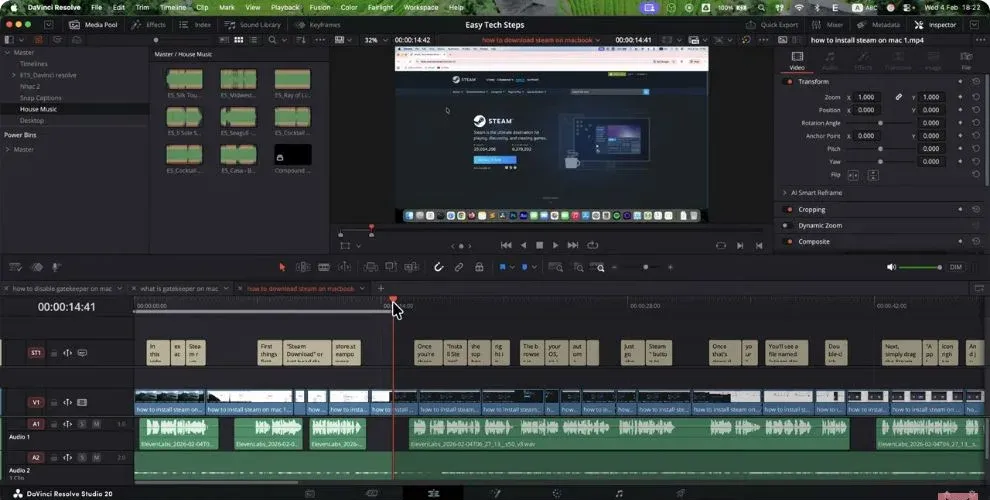
Task: Stop playback with the square button
Action: coord(539,245)
